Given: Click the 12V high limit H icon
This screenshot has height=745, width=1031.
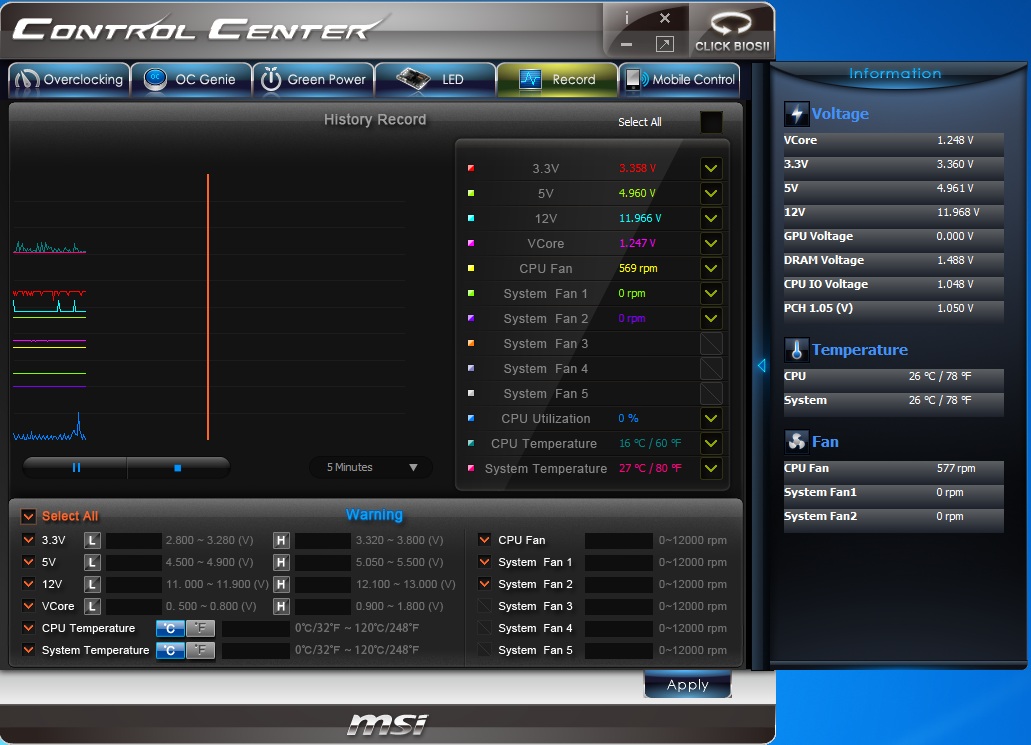Looking at the screenshot, I should [x=281, y=584].
